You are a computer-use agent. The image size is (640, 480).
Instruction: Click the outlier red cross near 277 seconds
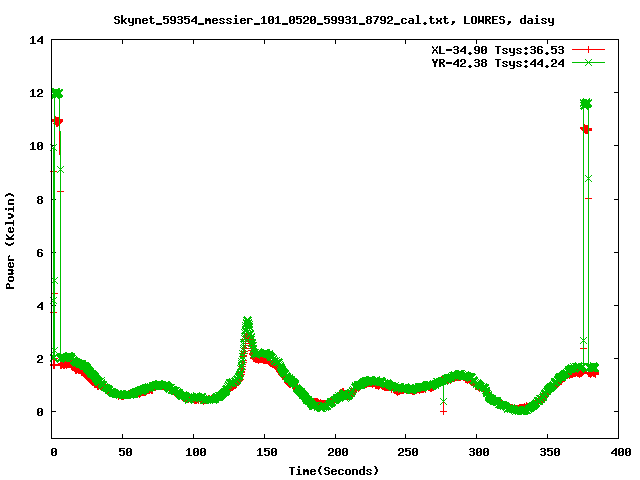pyautogui.click(x=444, y=411)
